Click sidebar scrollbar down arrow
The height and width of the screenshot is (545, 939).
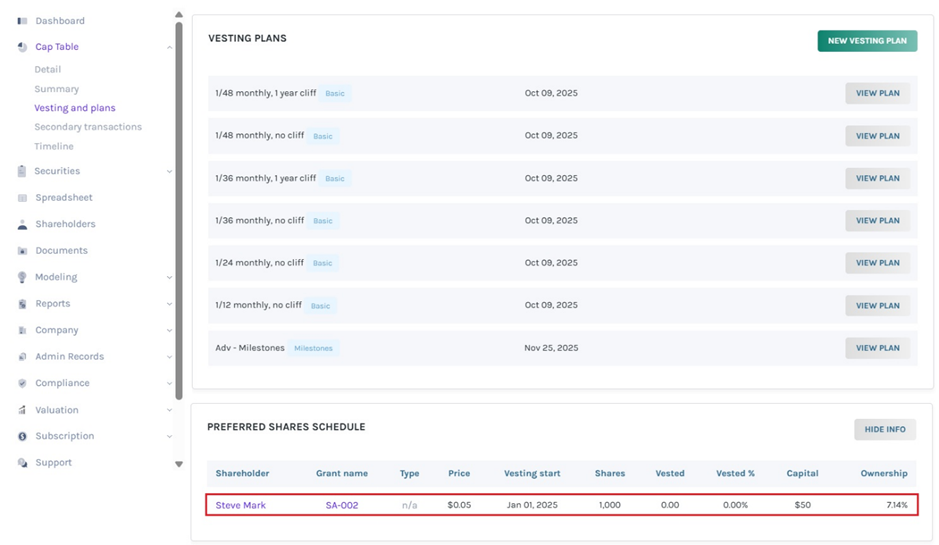179,464
